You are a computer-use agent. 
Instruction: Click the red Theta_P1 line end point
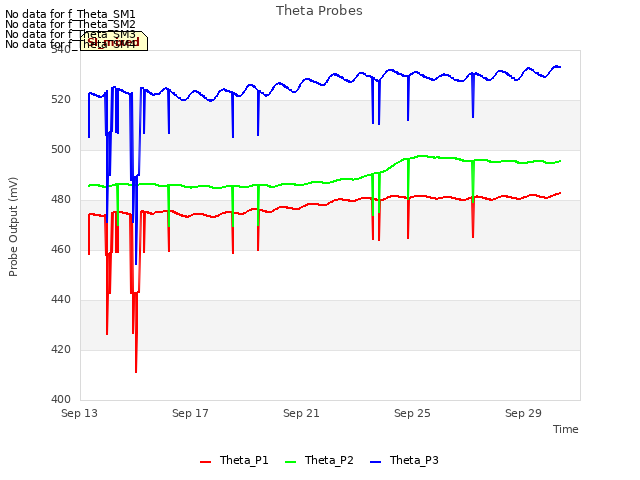click(560, 193)
